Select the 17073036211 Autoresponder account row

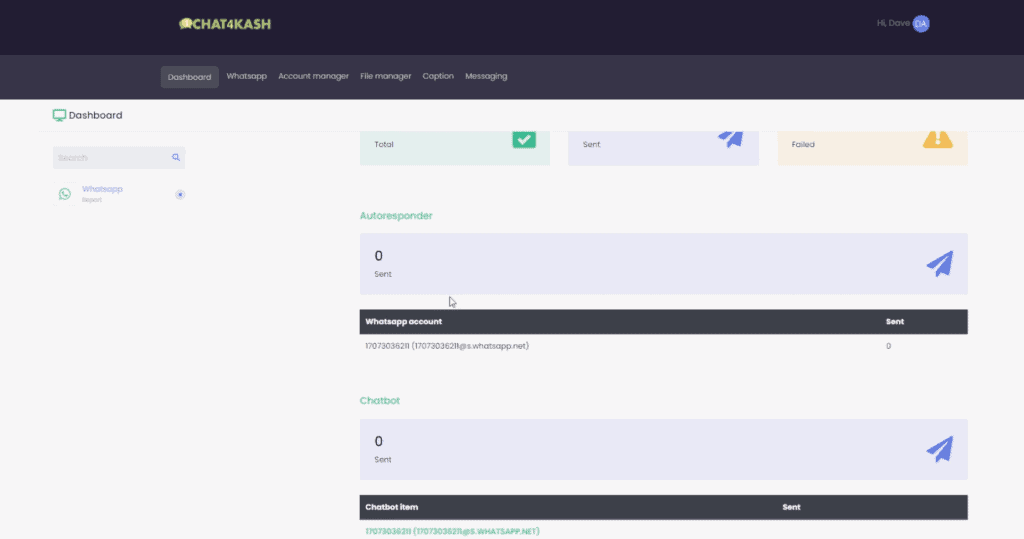pos(664,346)
